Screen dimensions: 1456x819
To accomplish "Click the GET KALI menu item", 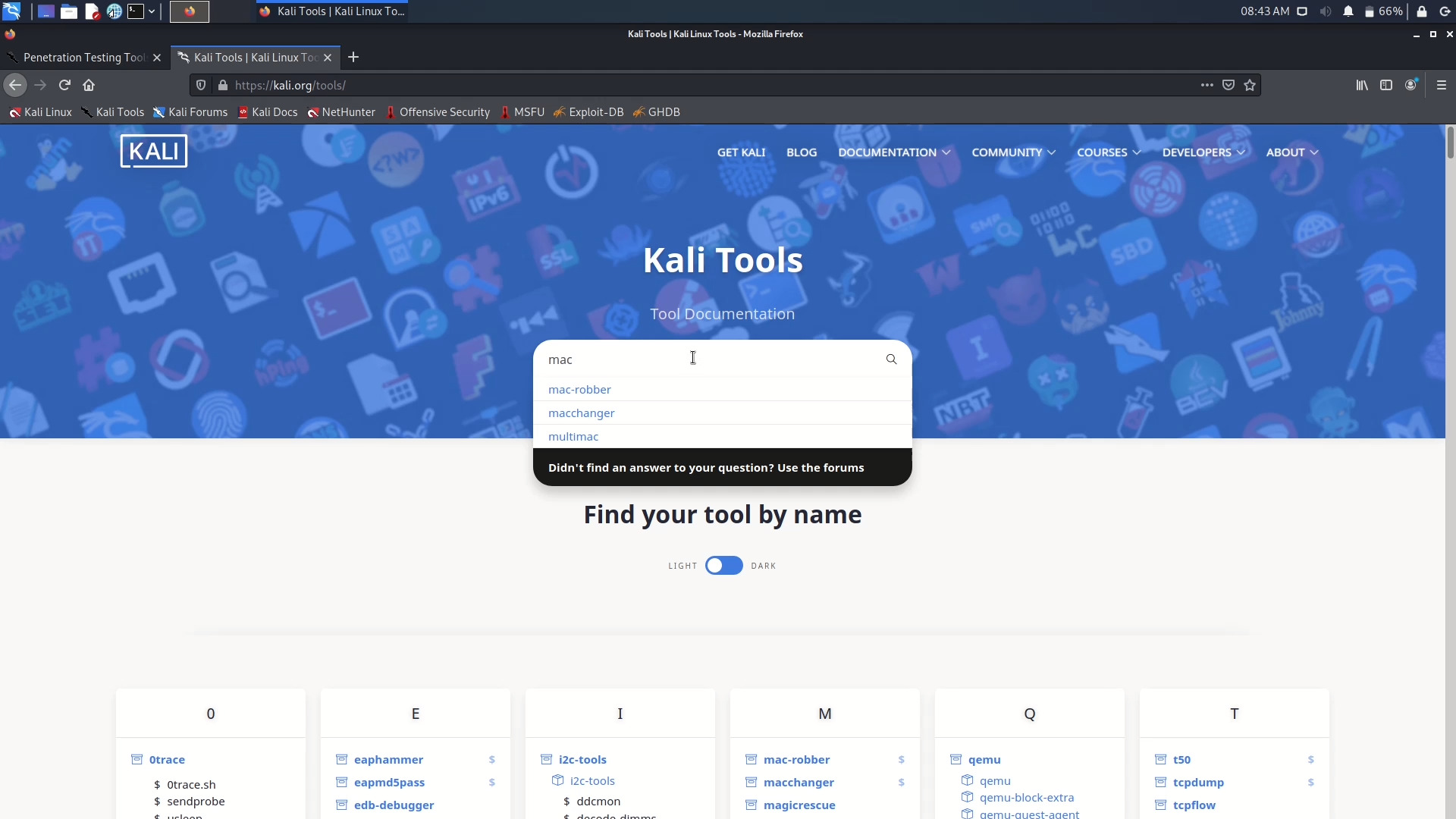I will click(741, 152).
